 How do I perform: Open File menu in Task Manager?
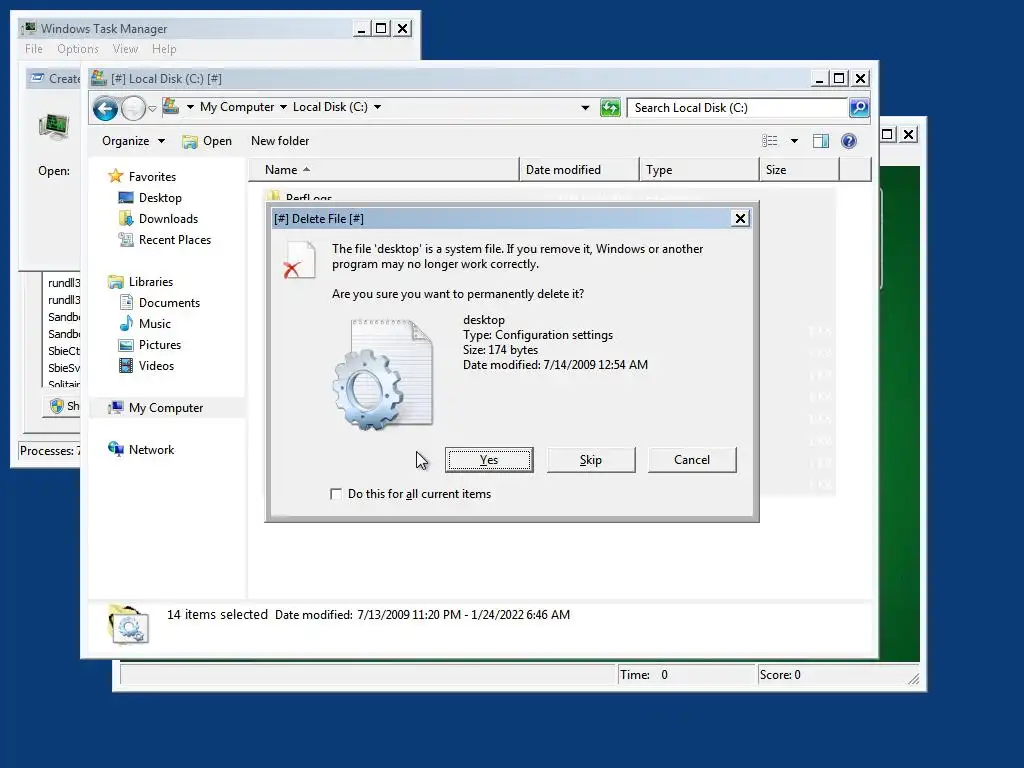(x=34, y=49)
